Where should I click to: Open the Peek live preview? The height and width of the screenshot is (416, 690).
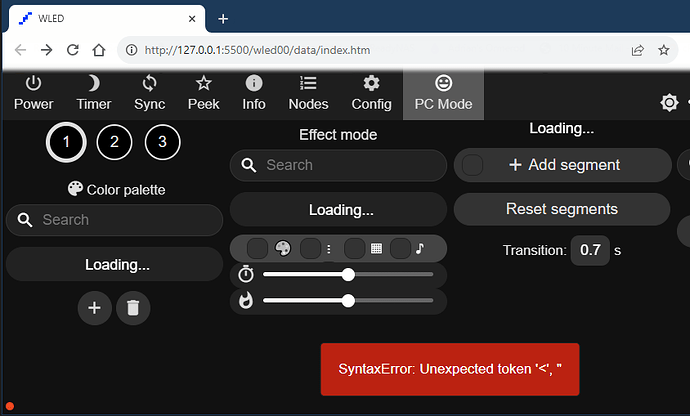pos(203,93)
